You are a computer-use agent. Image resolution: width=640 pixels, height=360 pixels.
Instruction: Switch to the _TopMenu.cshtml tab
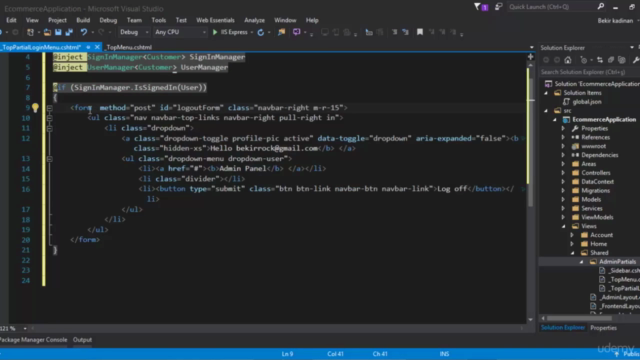[129, 47]
